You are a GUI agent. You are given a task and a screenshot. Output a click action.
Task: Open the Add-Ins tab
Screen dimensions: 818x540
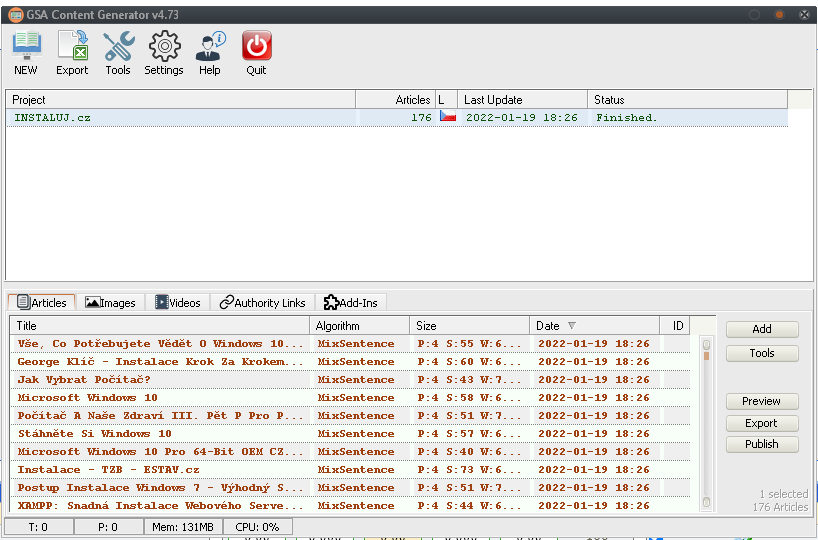click(350, 302)
